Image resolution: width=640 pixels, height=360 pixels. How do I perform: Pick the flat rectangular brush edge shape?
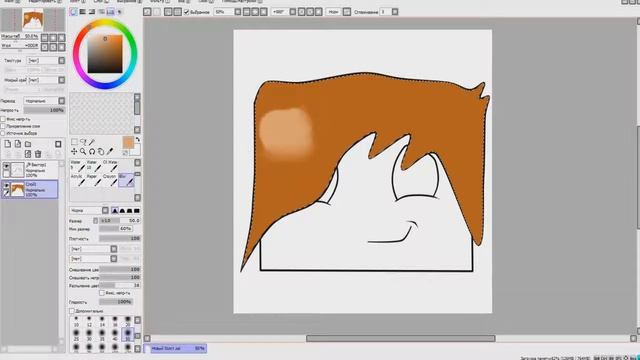point(137,211)
